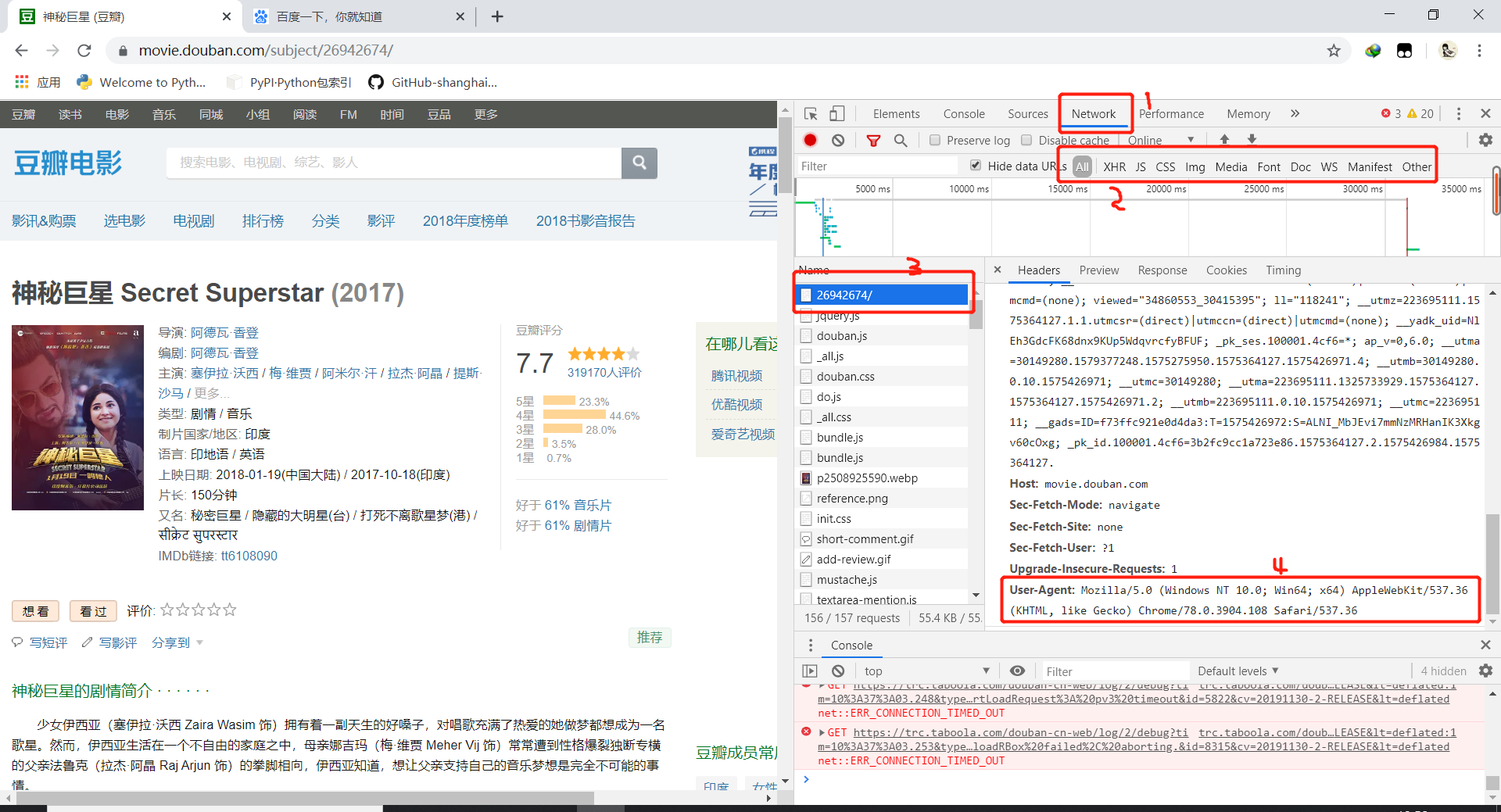
Task: Open the Preview tab of request
Action: [1098, 270]
